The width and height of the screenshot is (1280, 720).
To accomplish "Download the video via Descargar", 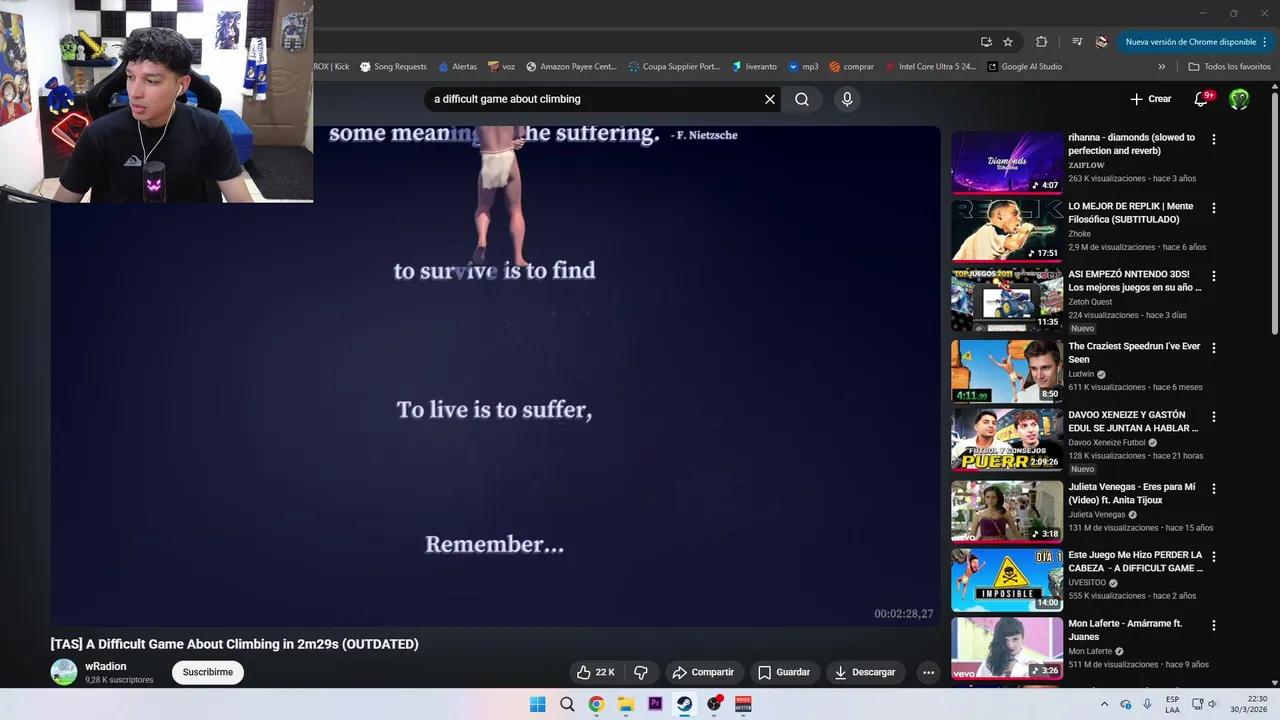I will click(x=865, y=672).
